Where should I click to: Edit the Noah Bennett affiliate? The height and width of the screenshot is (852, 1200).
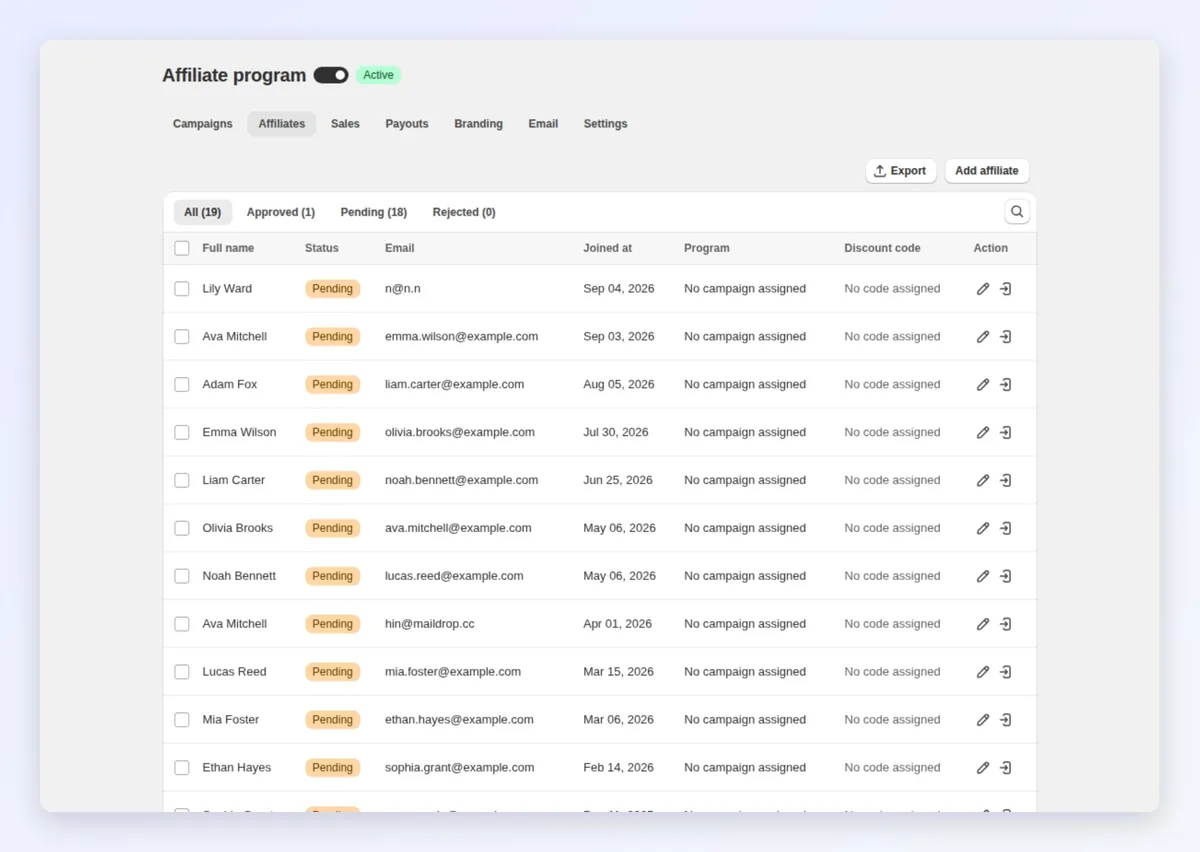click(983, 576)
